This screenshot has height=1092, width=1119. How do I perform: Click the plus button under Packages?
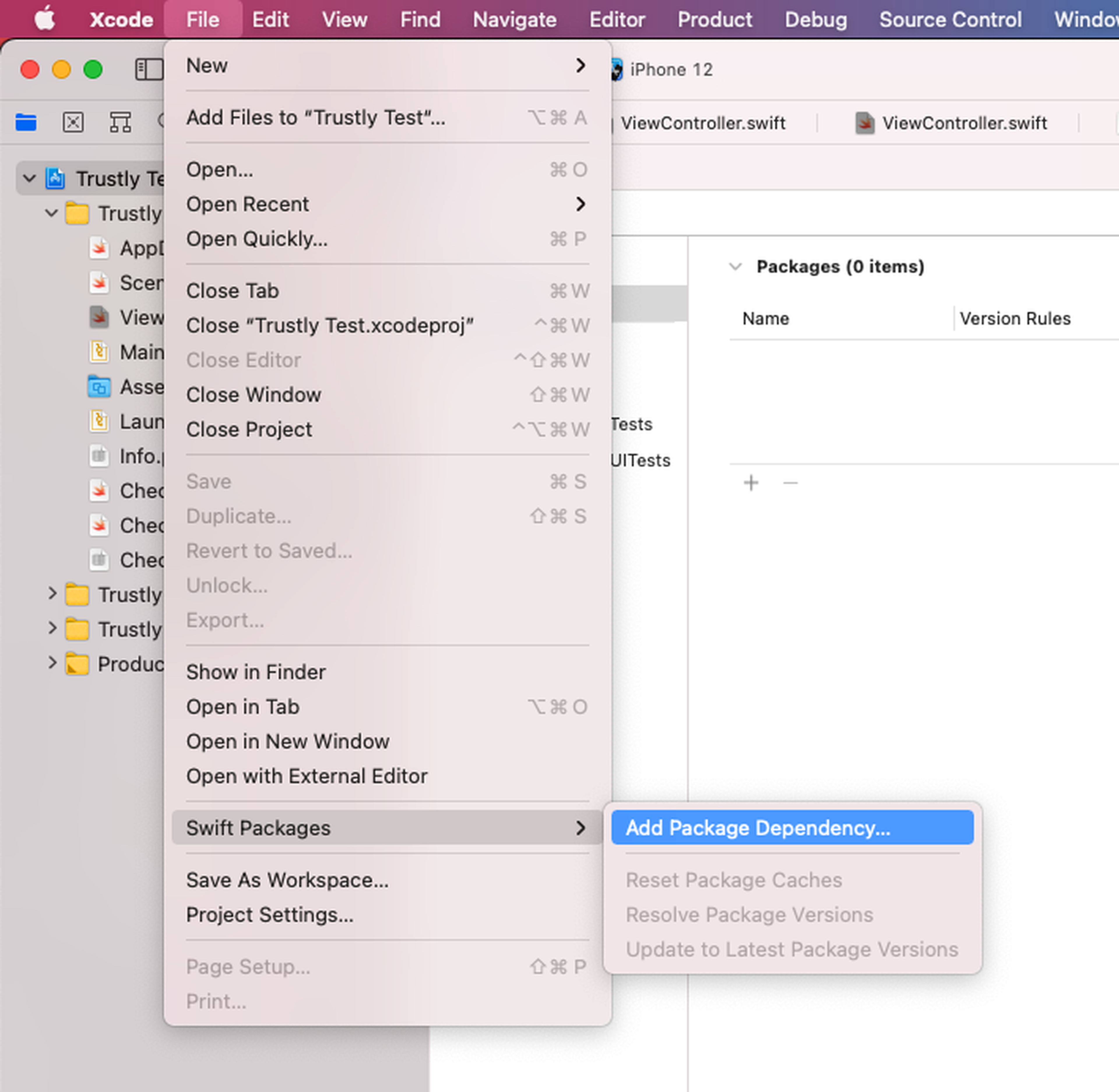pos(751,483)
